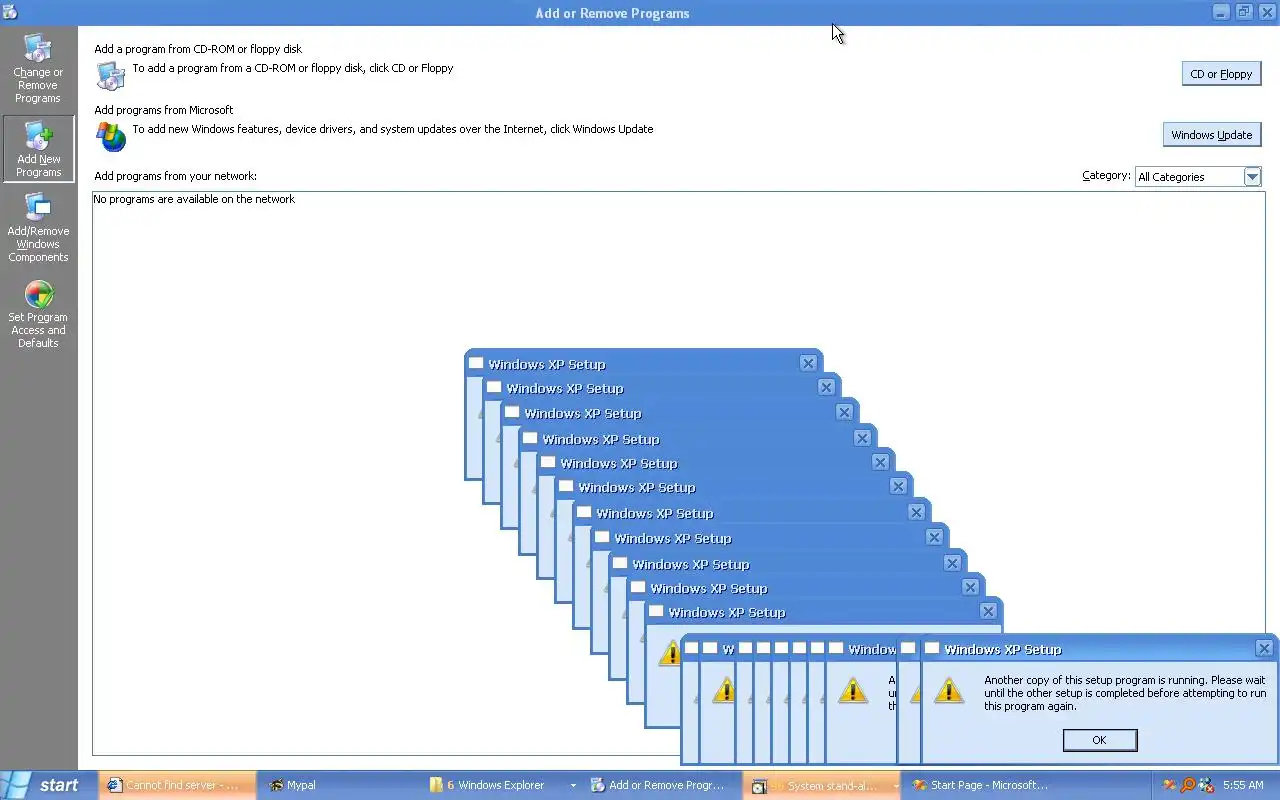The width and height of the screenshot is (1280, 800).
Task: Click the 5:55 AM taskbar clock
Action: [1243, 785]
